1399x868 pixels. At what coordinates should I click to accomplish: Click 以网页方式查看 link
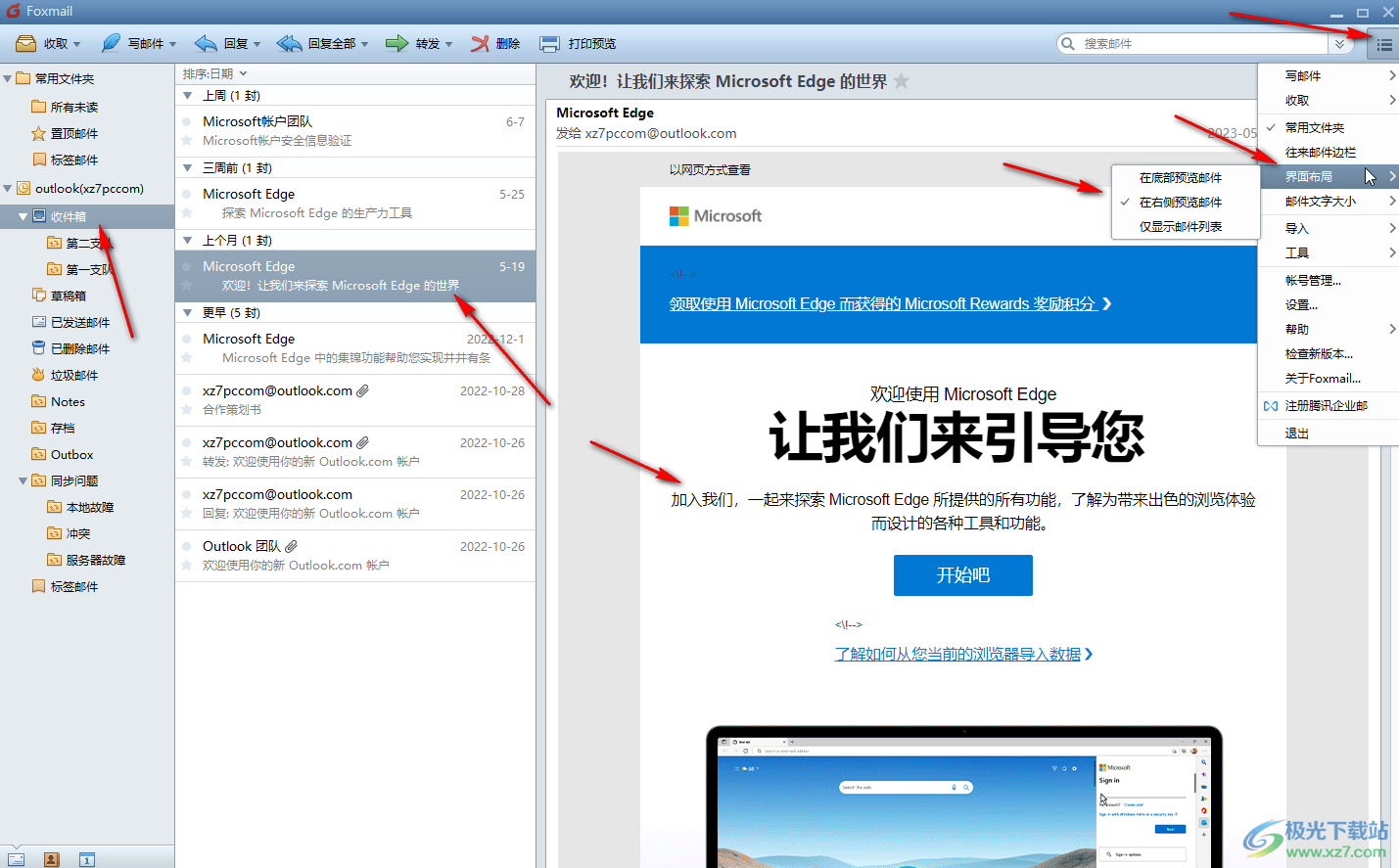710,169
